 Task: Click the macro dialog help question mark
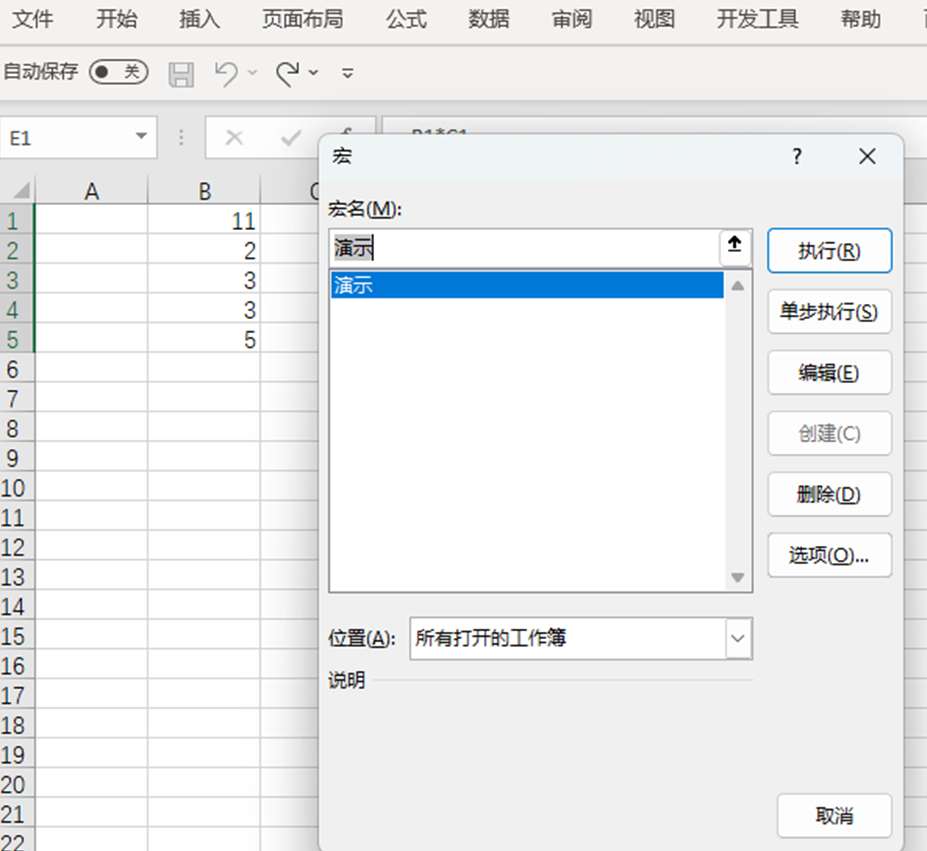tap(797, 157)
